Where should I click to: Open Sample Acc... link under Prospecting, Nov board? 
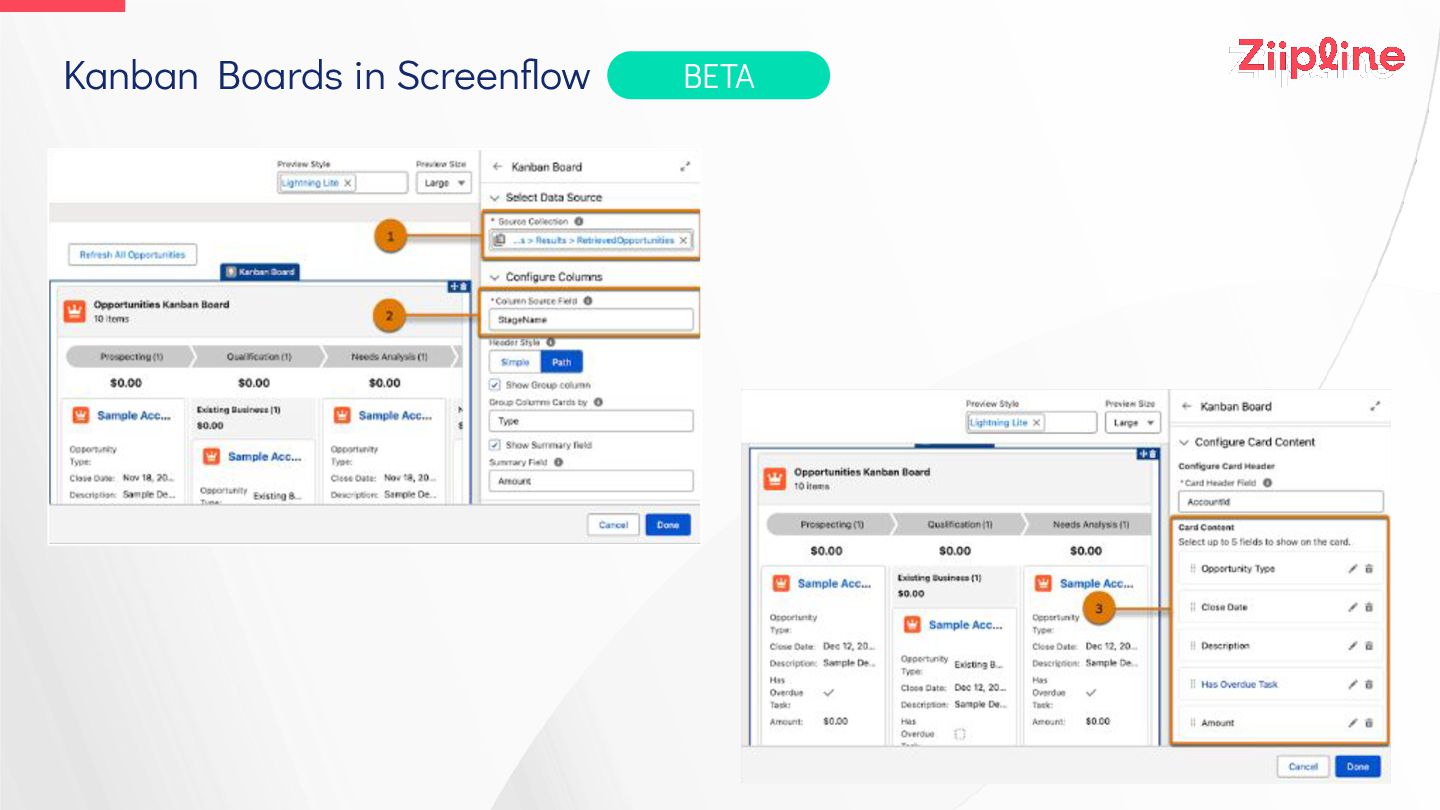click(x=133, y=415)
